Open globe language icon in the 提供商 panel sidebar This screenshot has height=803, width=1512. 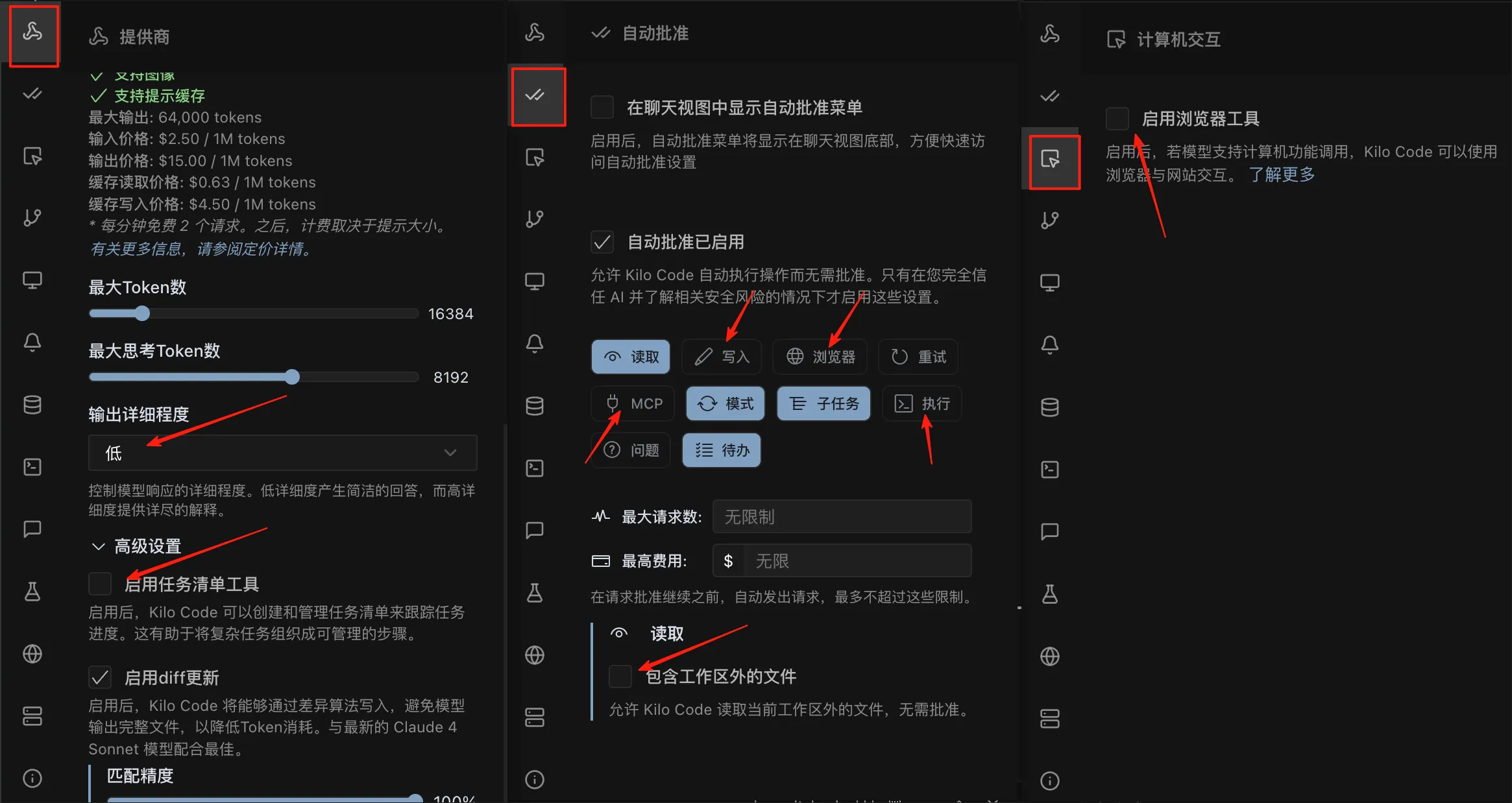(x=32, y=654)
